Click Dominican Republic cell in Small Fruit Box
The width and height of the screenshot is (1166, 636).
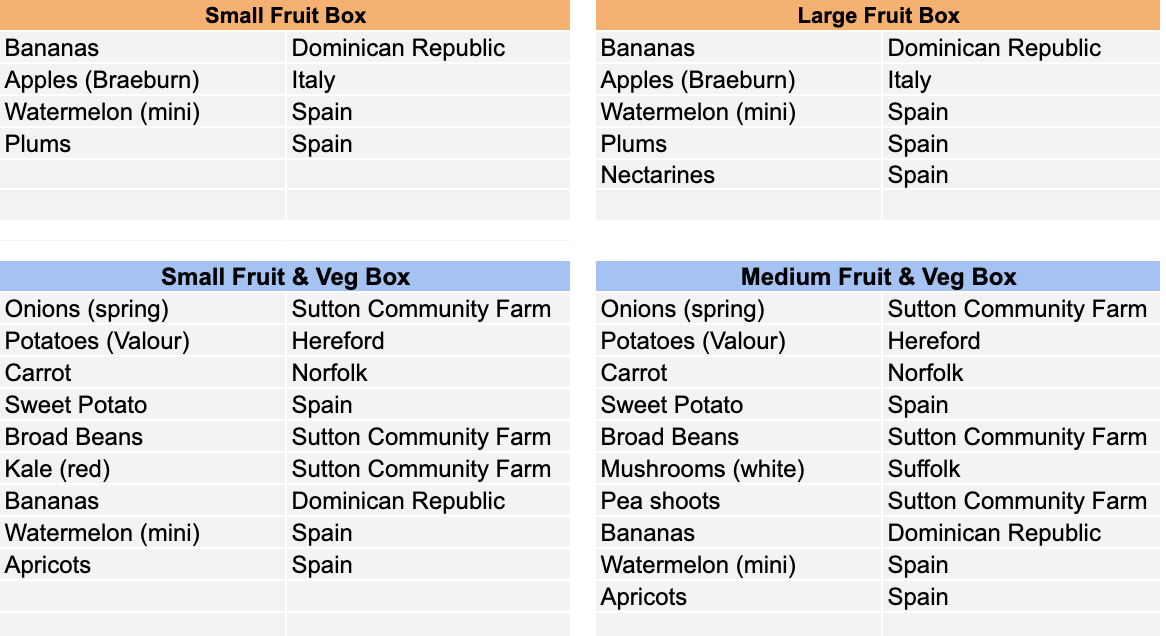click(x=428, y=48)
